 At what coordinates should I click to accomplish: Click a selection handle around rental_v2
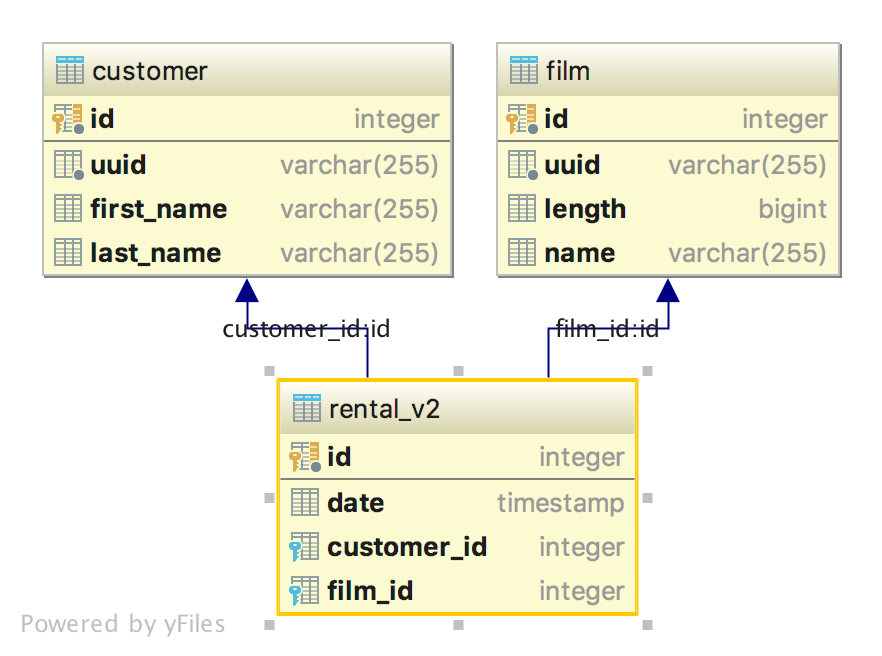point(269,370)
